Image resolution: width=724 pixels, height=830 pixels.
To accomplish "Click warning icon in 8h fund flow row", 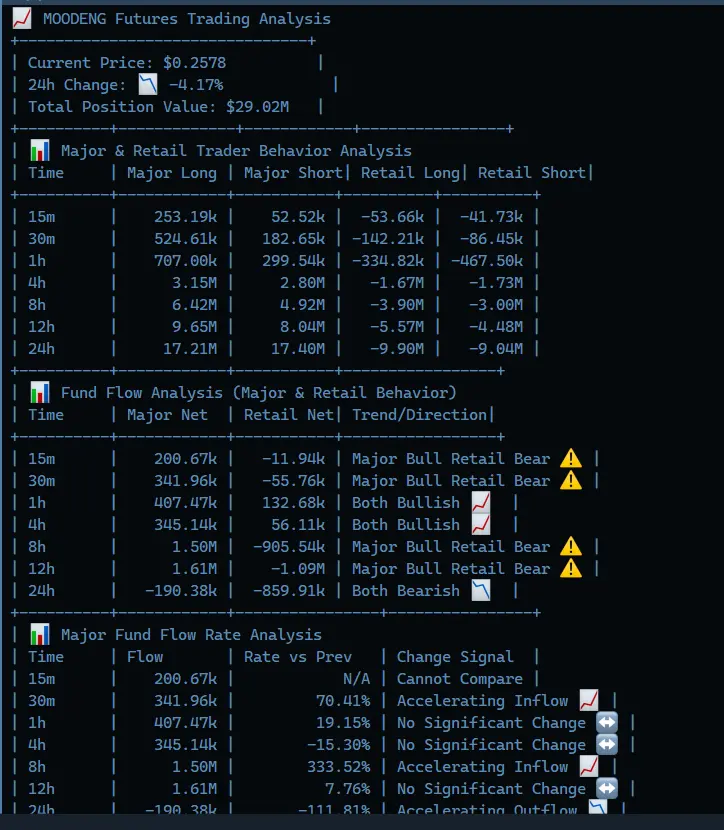I will pyautogui.click(x=571, y=546).
